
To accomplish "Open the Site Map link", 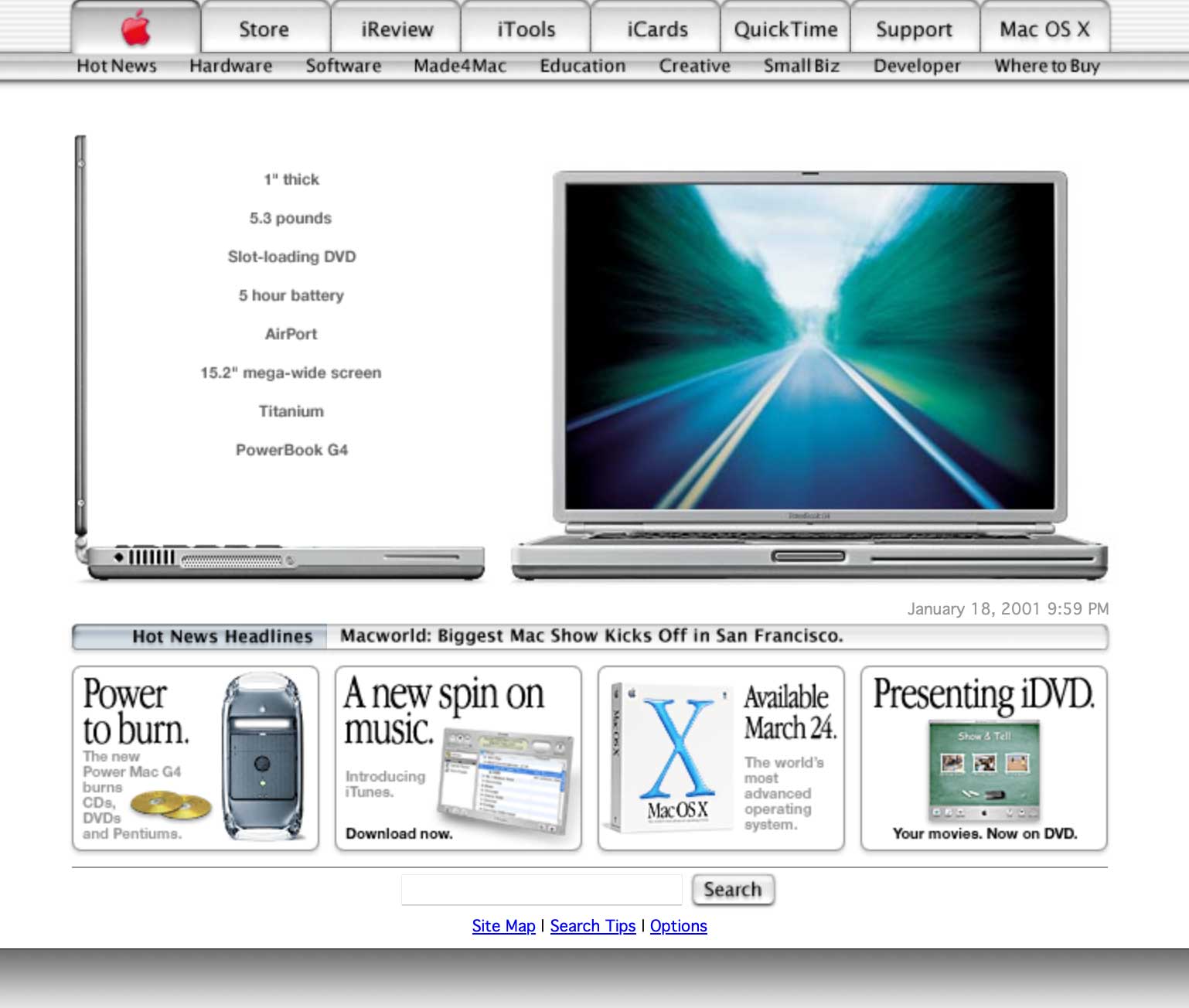I will click(503, 926).
